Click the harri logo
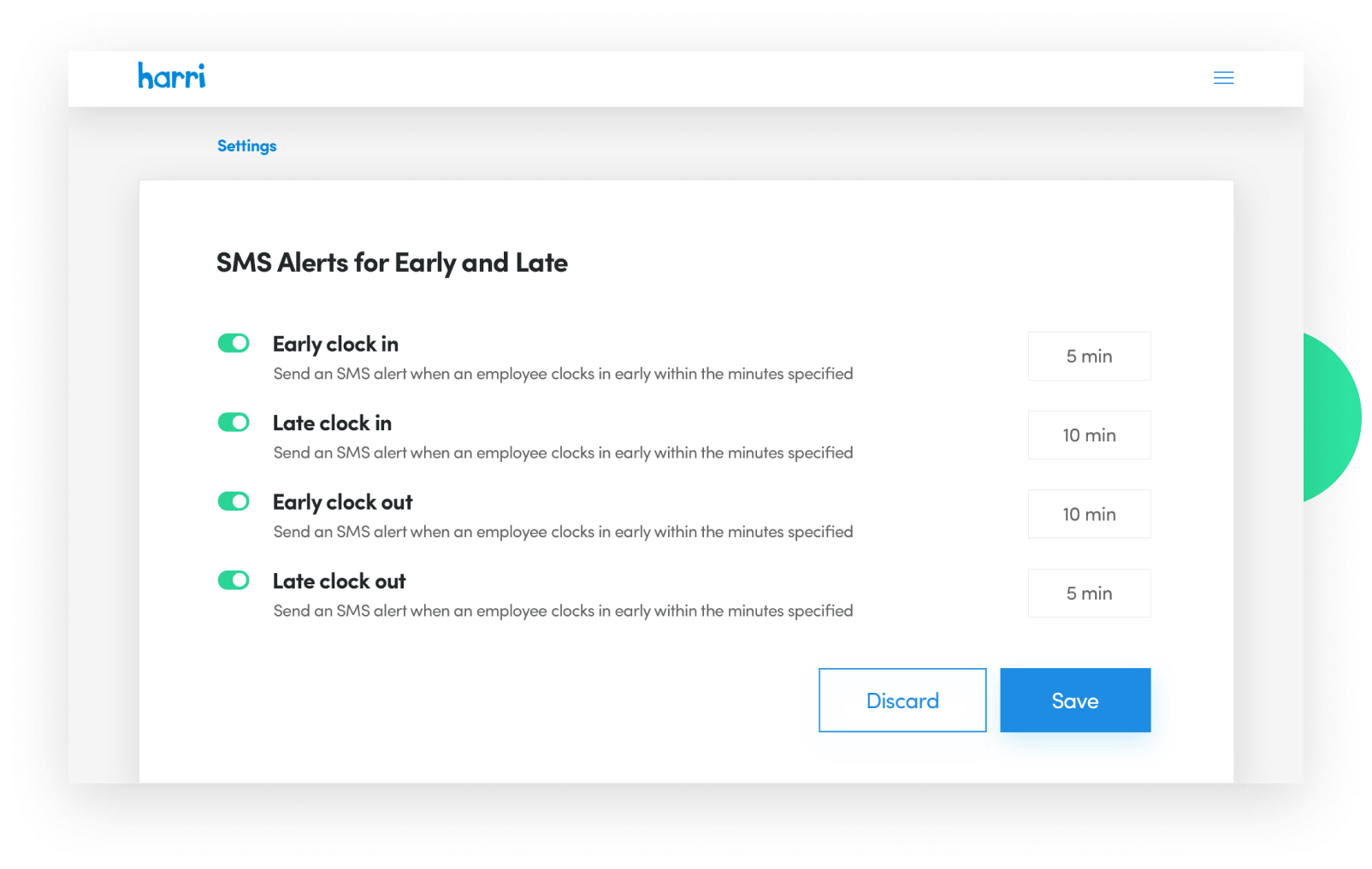 pyautogui.click(x=172, y=76)
